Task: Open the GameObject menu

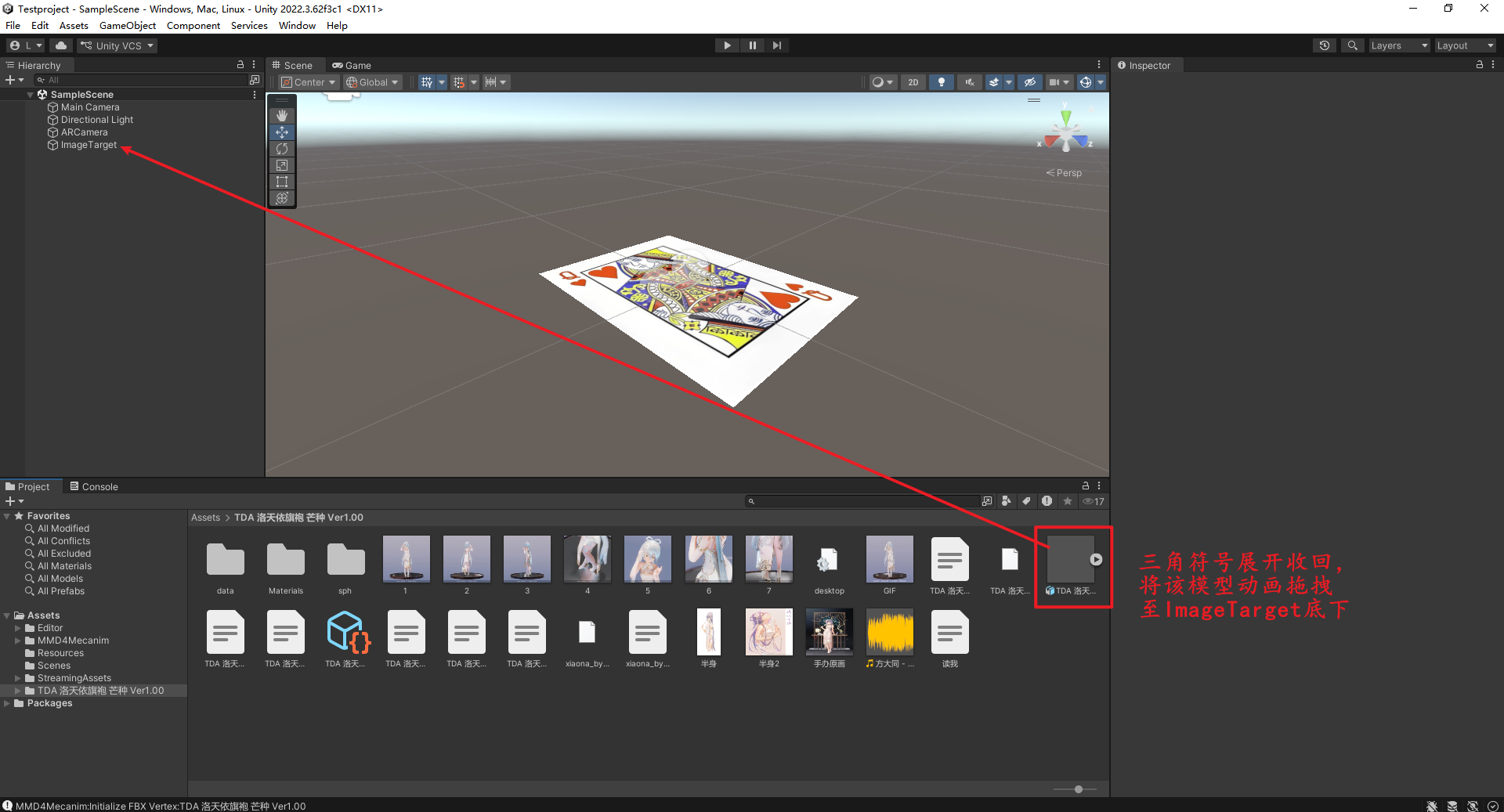Action: 128,26
